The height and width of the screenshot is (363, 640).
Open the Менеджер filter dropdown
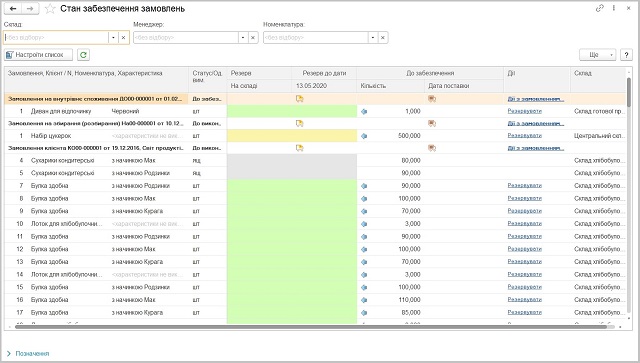243,38
